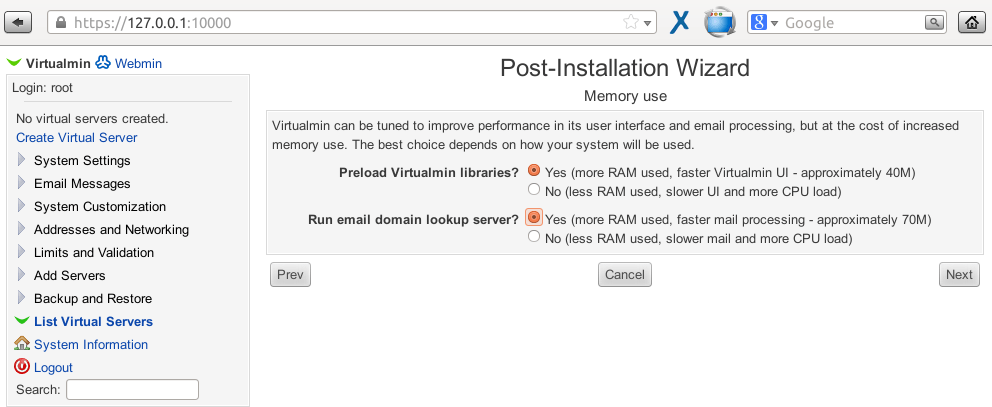Screen dimensions: 992x407
Task: Select No for email domain lookup server
Action: pyautogui.click(x=534, y=236)
